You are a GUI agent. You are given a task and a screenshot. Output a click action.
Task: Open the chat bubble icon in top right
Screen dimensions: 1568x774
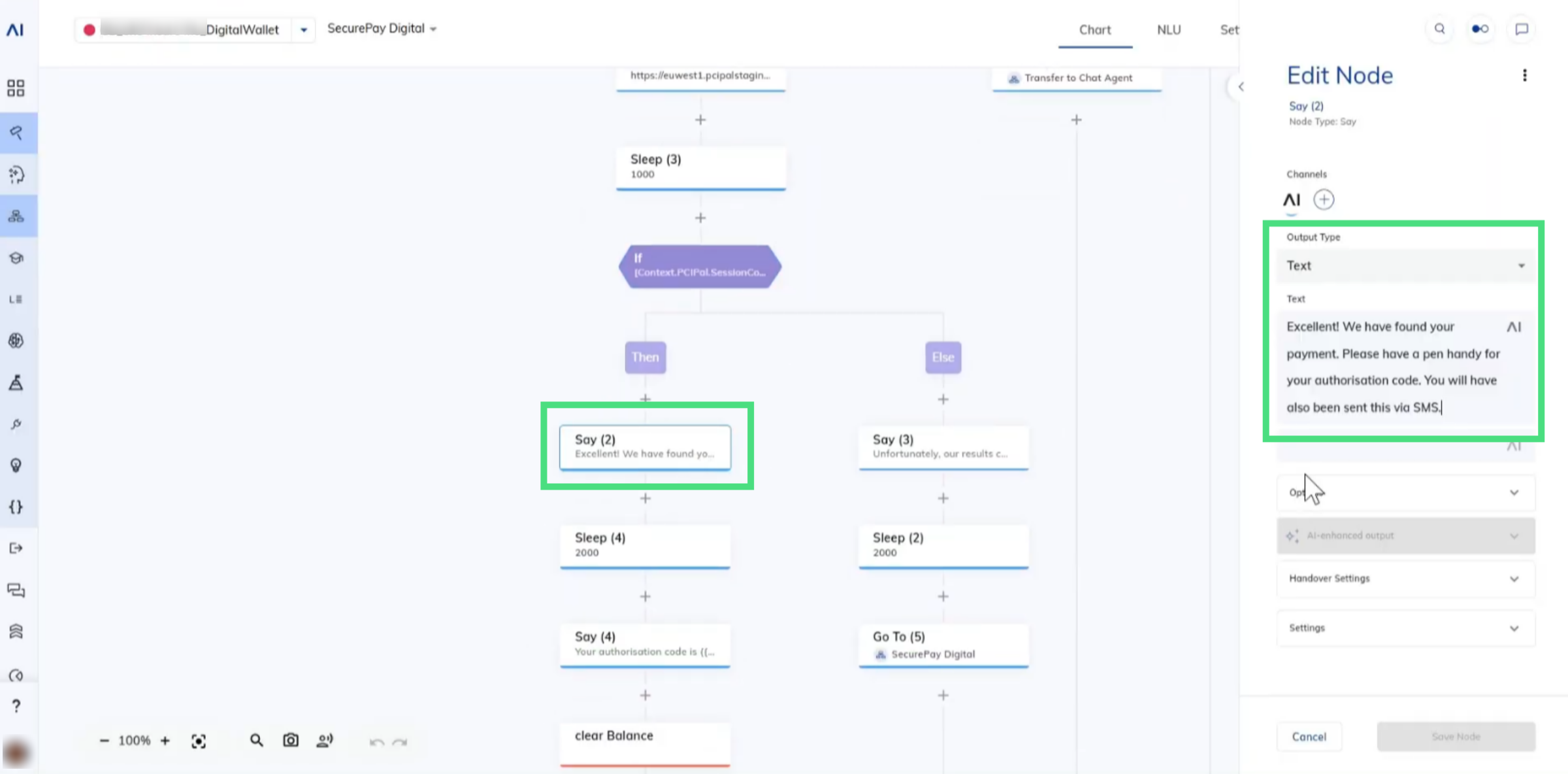click(1522, 29)
